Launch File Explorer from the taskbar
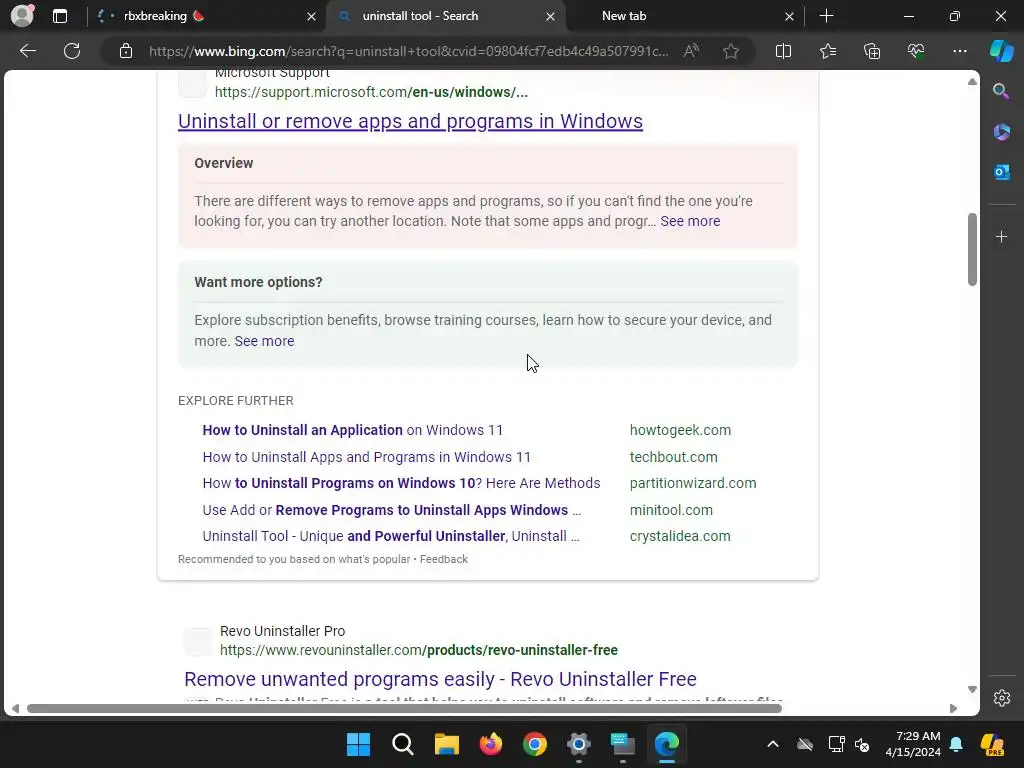1024x768 pixels. click(x=447, y=744)
